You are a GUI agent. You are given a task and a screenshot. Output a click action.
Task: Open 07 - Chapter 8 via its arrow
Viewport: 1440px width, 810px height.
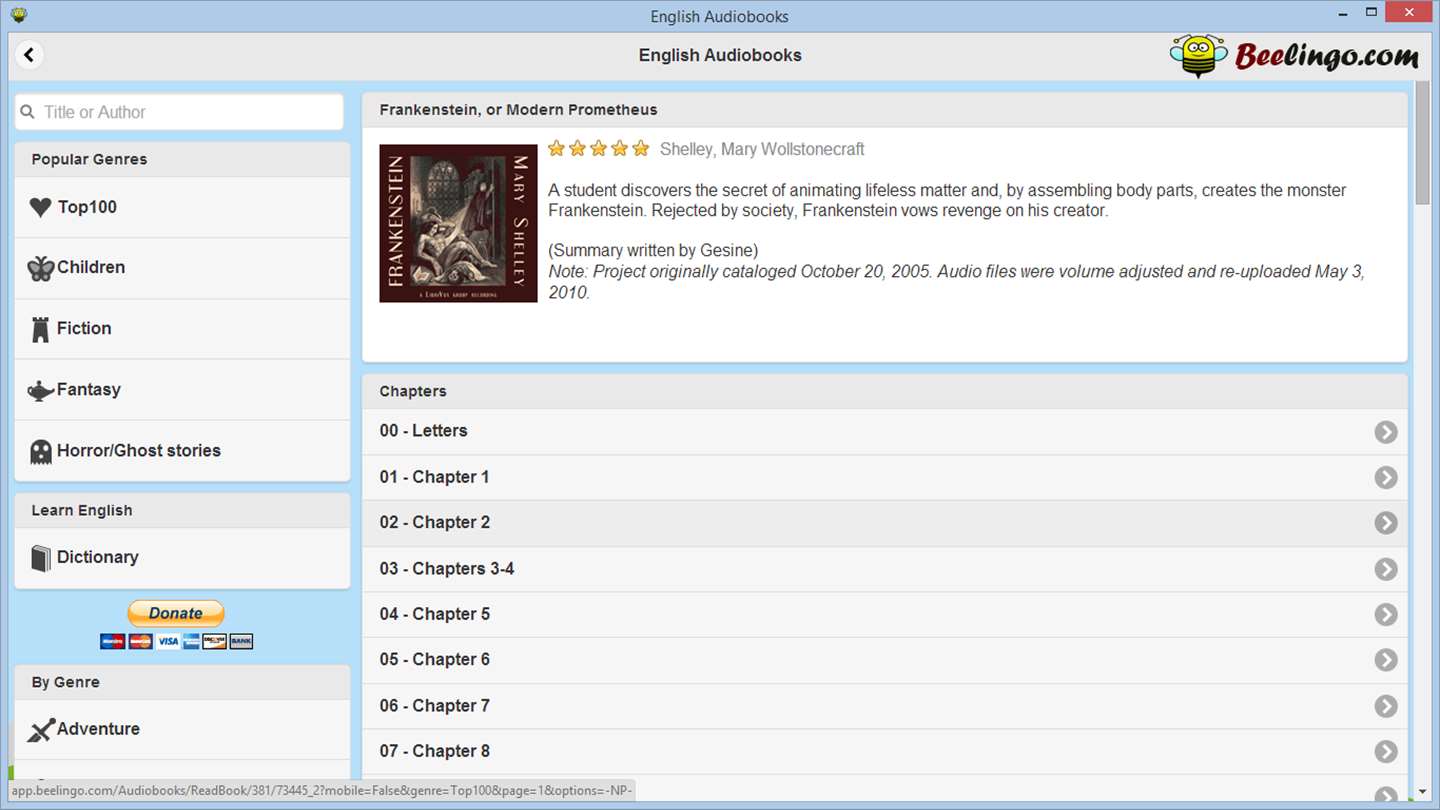[x=1385, y=752]
